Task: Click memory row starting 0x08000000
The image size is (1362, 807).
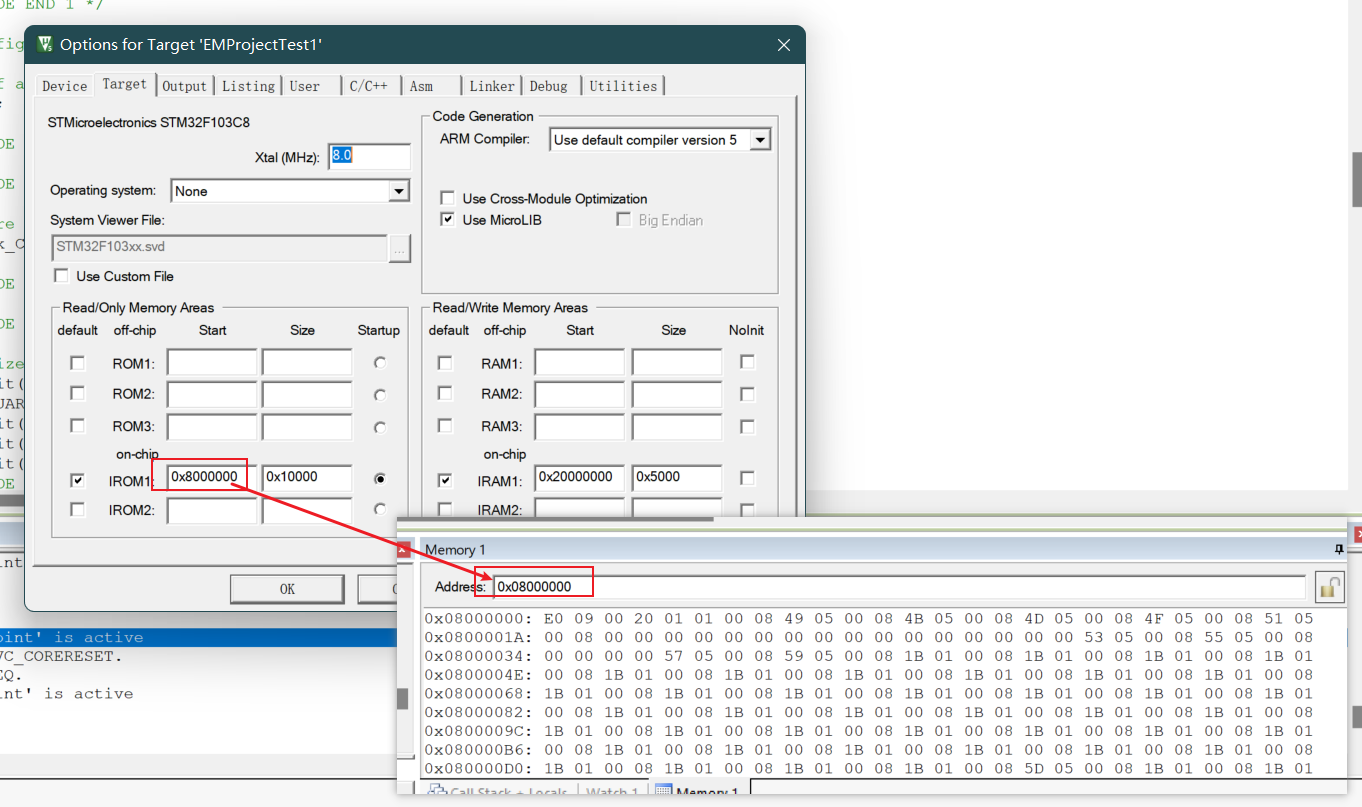Action: (869, 618)
